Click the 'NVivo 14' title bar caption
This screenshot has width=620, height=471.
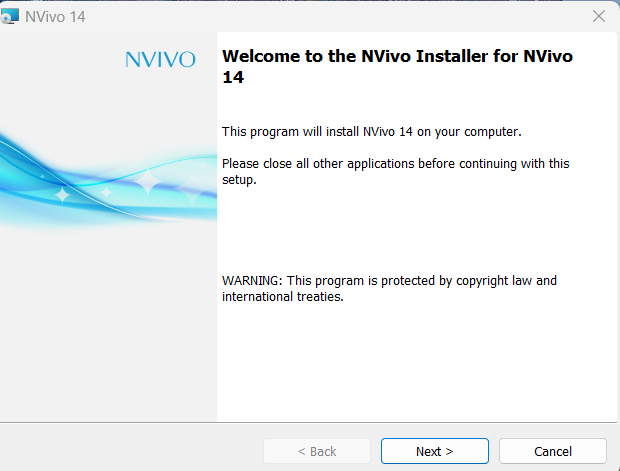coord(55,16)
